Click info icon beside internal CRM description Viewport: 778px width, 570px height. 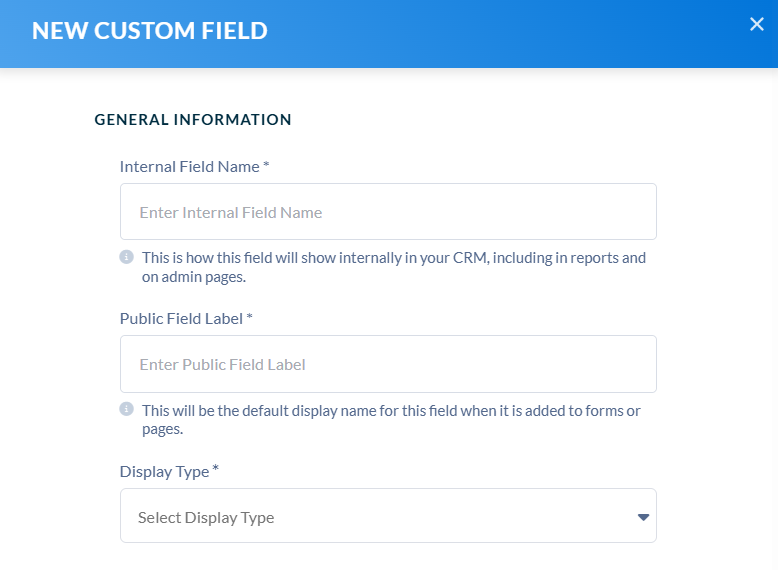pyautogui.click(x=127, y=257)
